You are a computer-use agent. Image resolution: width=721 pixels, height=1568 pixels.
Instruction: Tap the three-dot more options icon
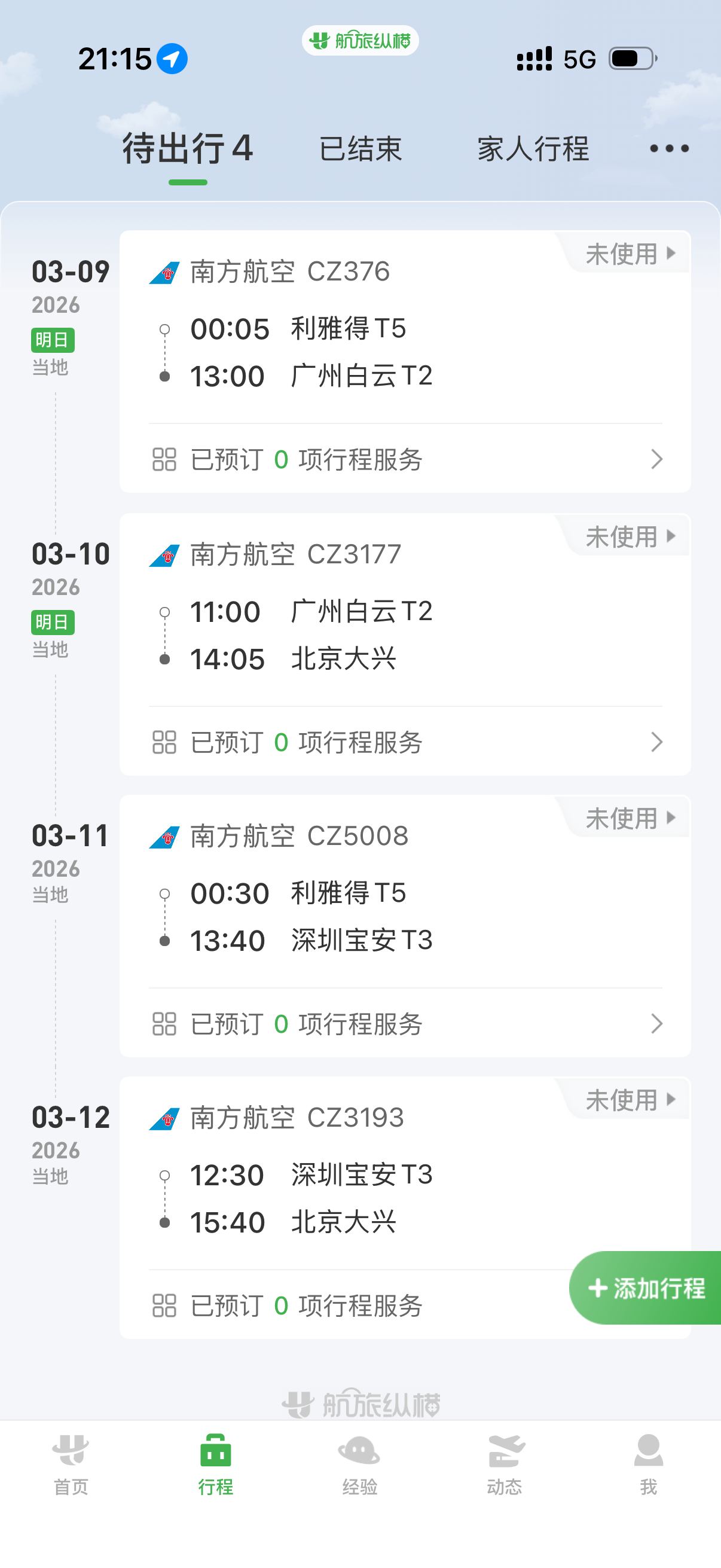pyautogui.click(x=668, y=148)
